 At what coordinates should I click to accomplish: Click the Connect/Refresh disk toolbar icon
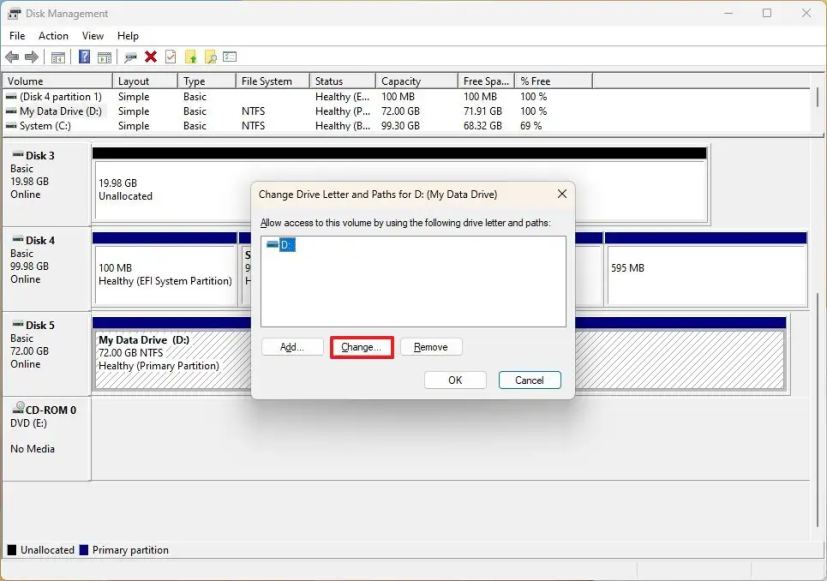point(130,57)
